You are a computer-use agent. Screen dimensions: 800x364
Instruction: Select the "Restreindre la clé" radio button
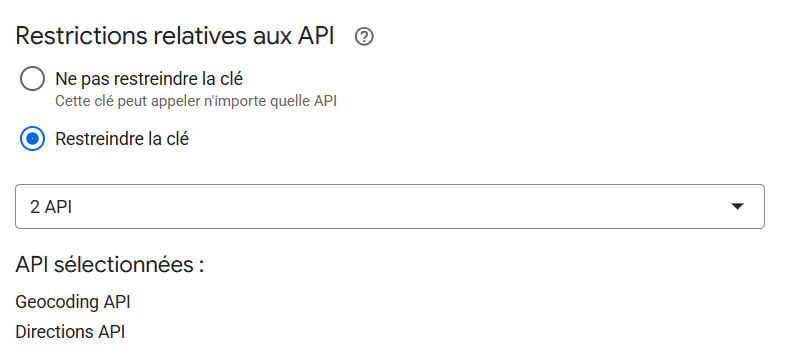point(32,139)
